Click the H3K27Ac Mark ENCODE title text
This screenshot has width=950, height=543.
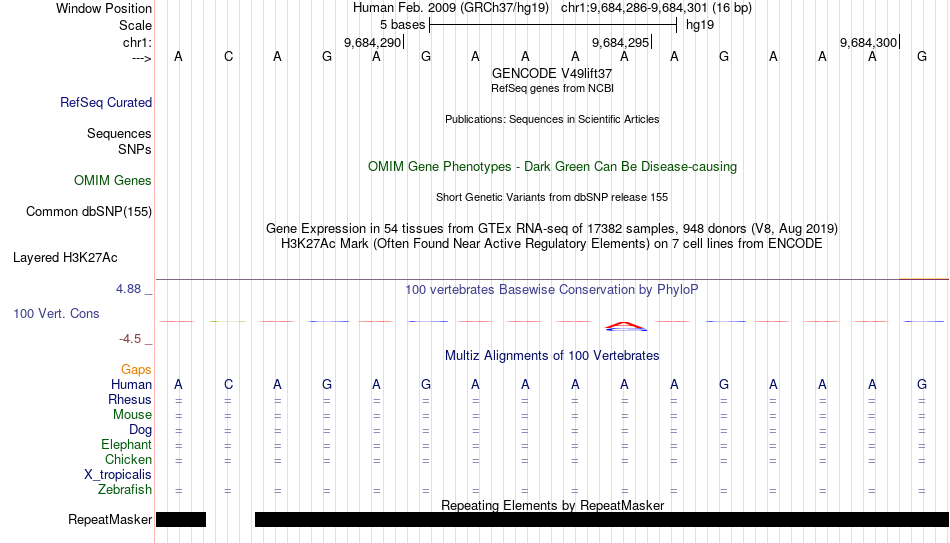tap(552, 244)
